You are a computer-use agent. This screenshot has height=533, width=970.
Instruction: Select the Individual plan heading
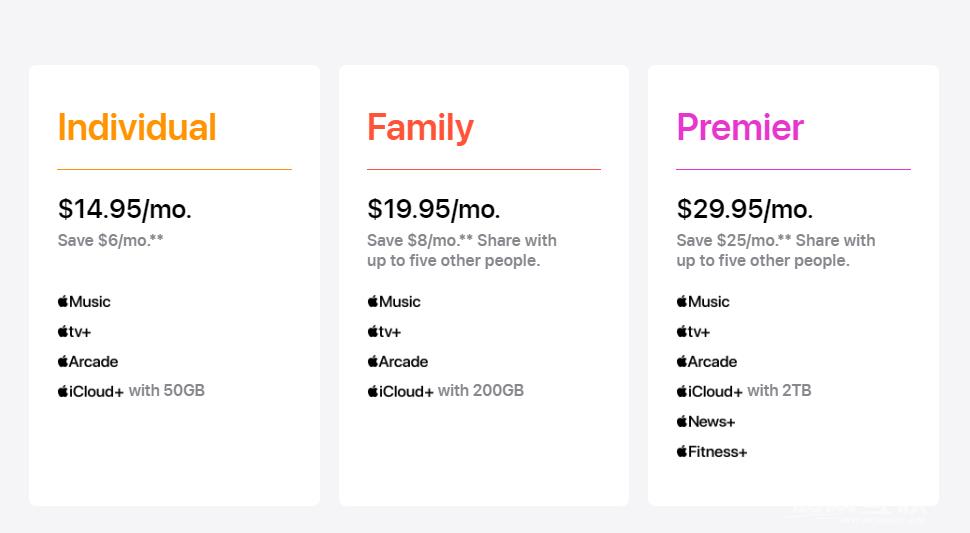point(137,128)
